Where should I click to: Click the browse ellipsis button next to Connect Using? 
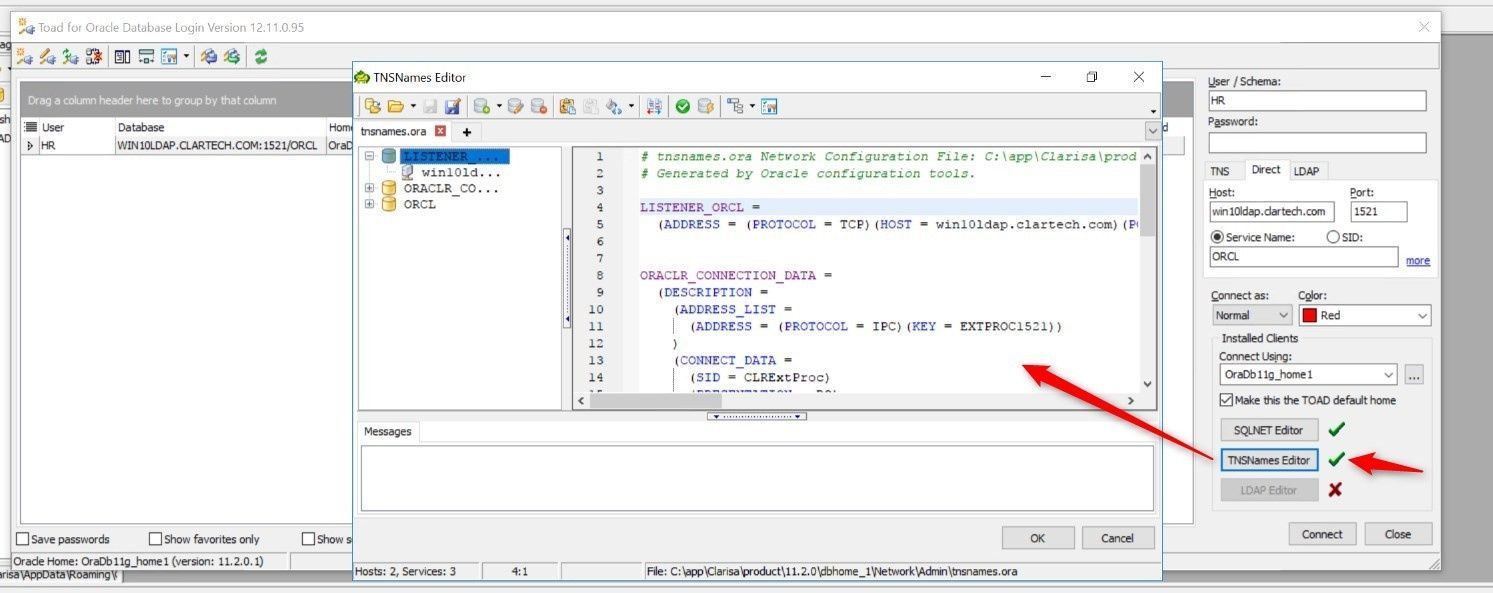(1413, 375)
